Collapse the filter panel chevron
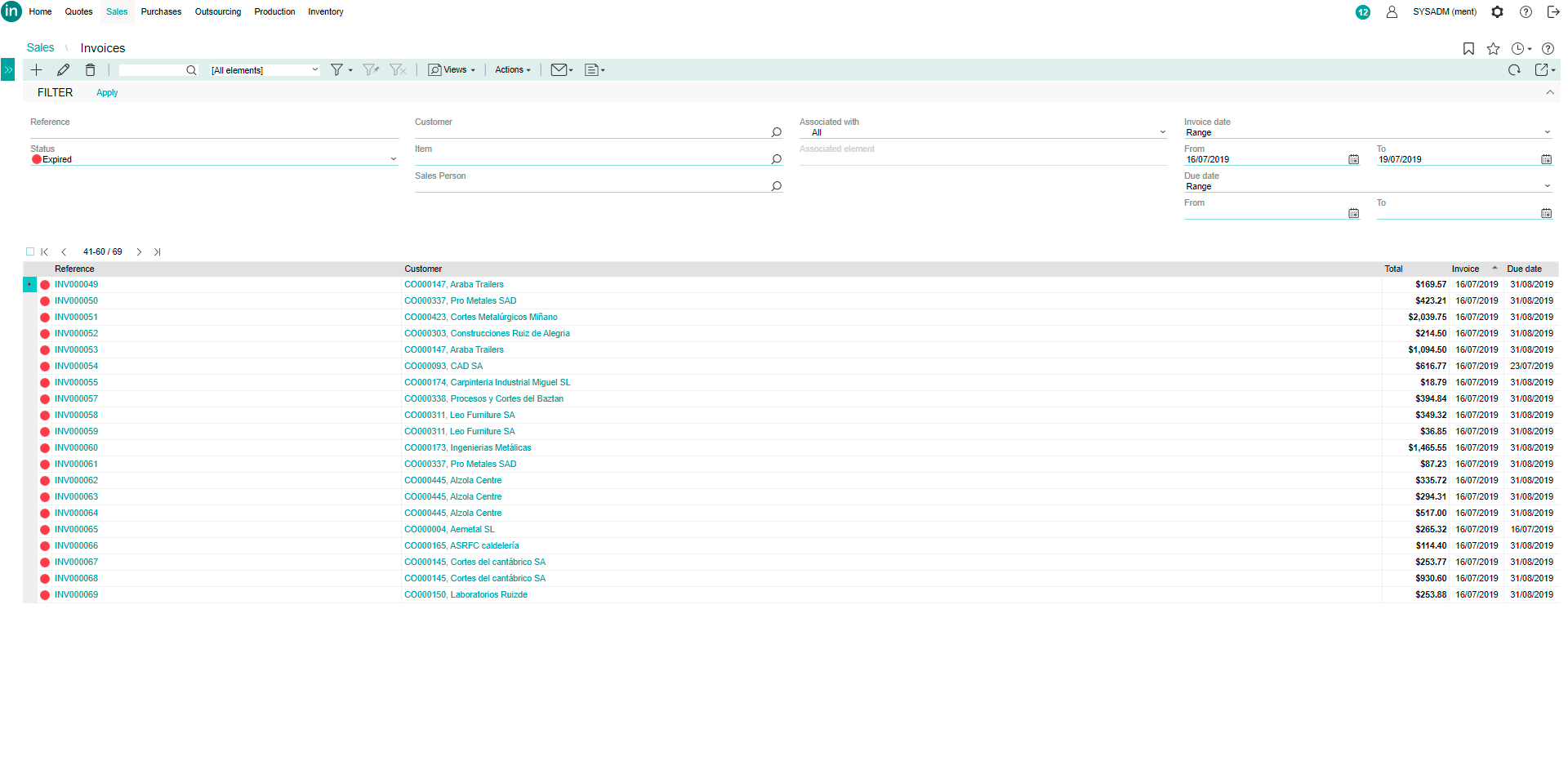The image size is (1568, 765). pyautogui.click(x=1549, y=93)
